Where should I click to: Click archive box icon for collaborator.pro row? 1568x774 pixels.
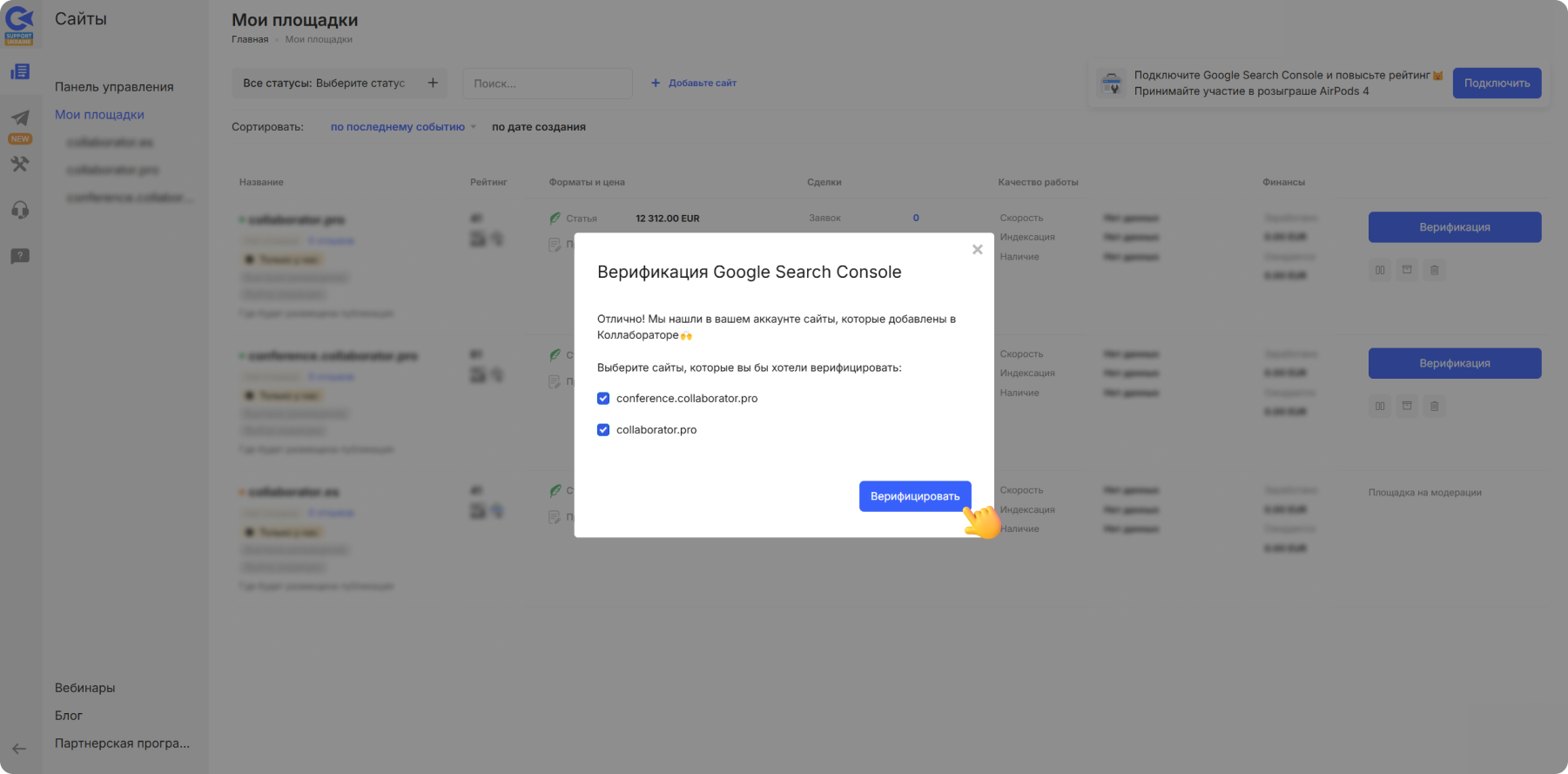1407,270
